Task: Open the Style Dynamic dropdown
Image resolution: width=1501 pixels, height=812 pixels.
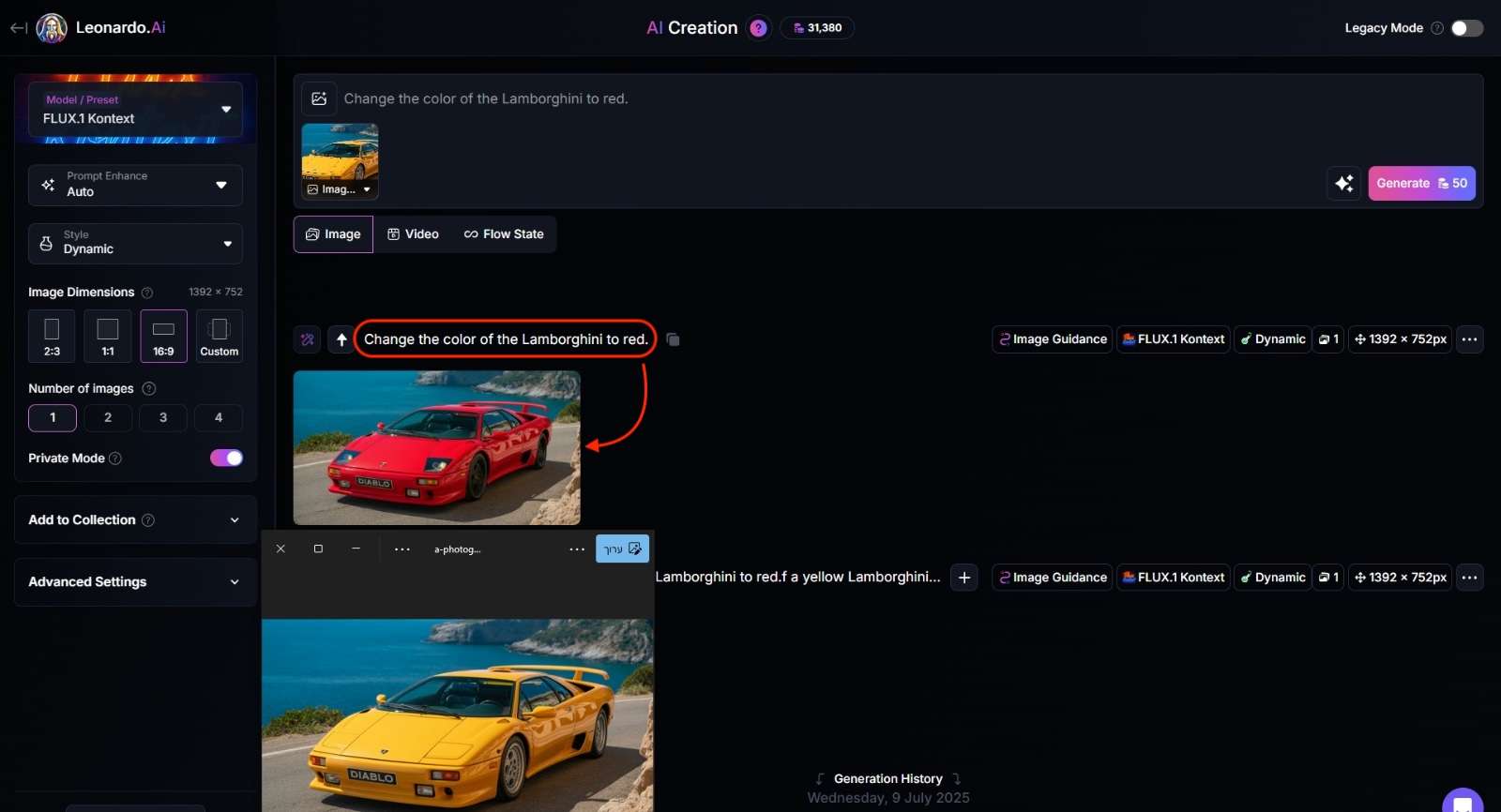Action: point(135,243)
